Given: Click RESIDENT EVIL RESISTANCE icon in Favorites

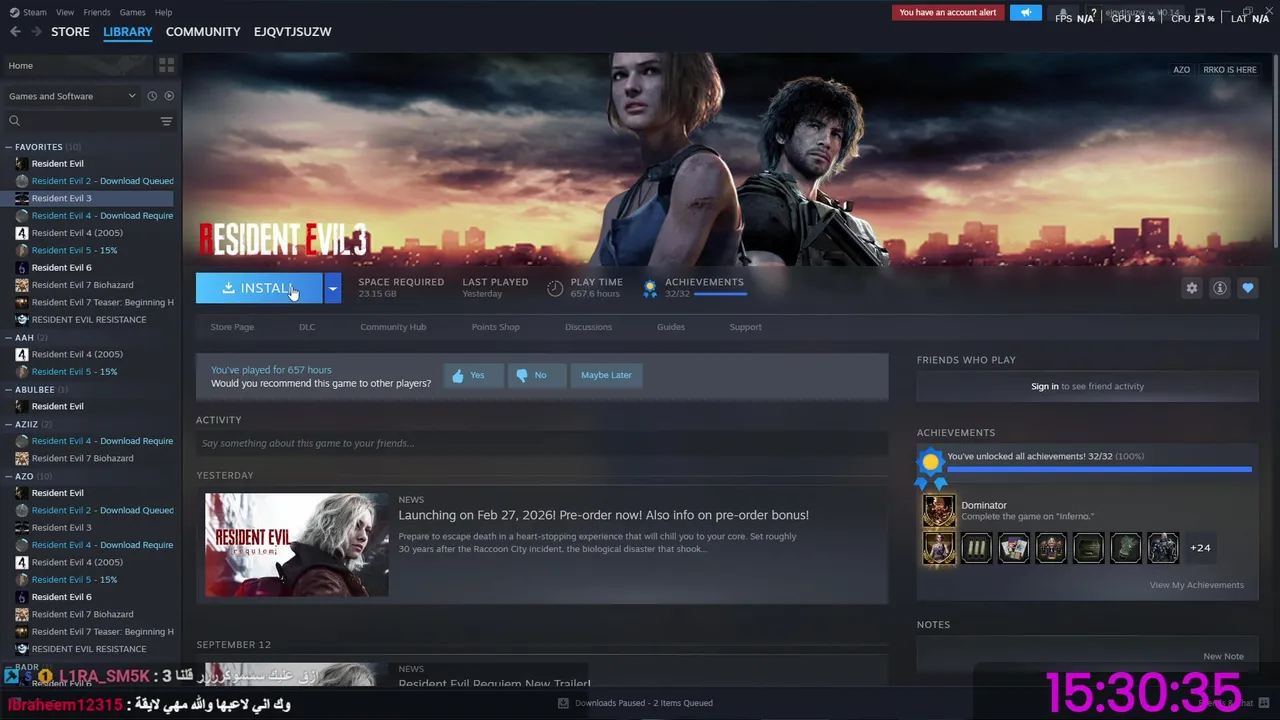Looking at the screenshot, I should click(x=22, y=320).
